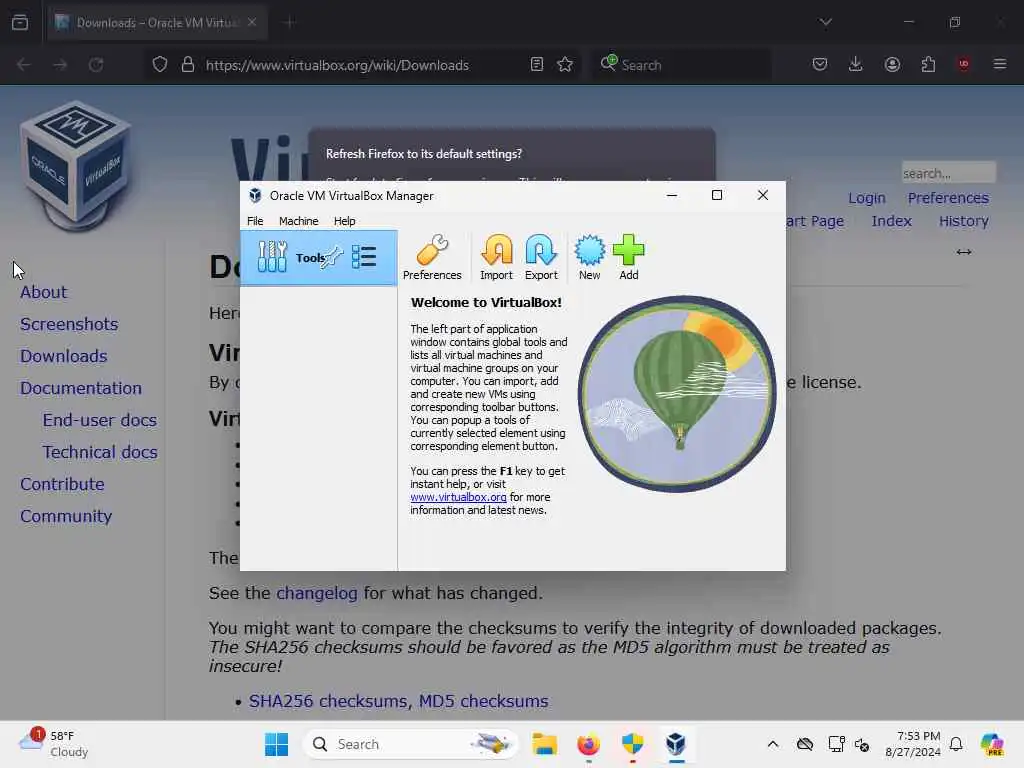Click the Firefox tracking protection shield icon

160,65
